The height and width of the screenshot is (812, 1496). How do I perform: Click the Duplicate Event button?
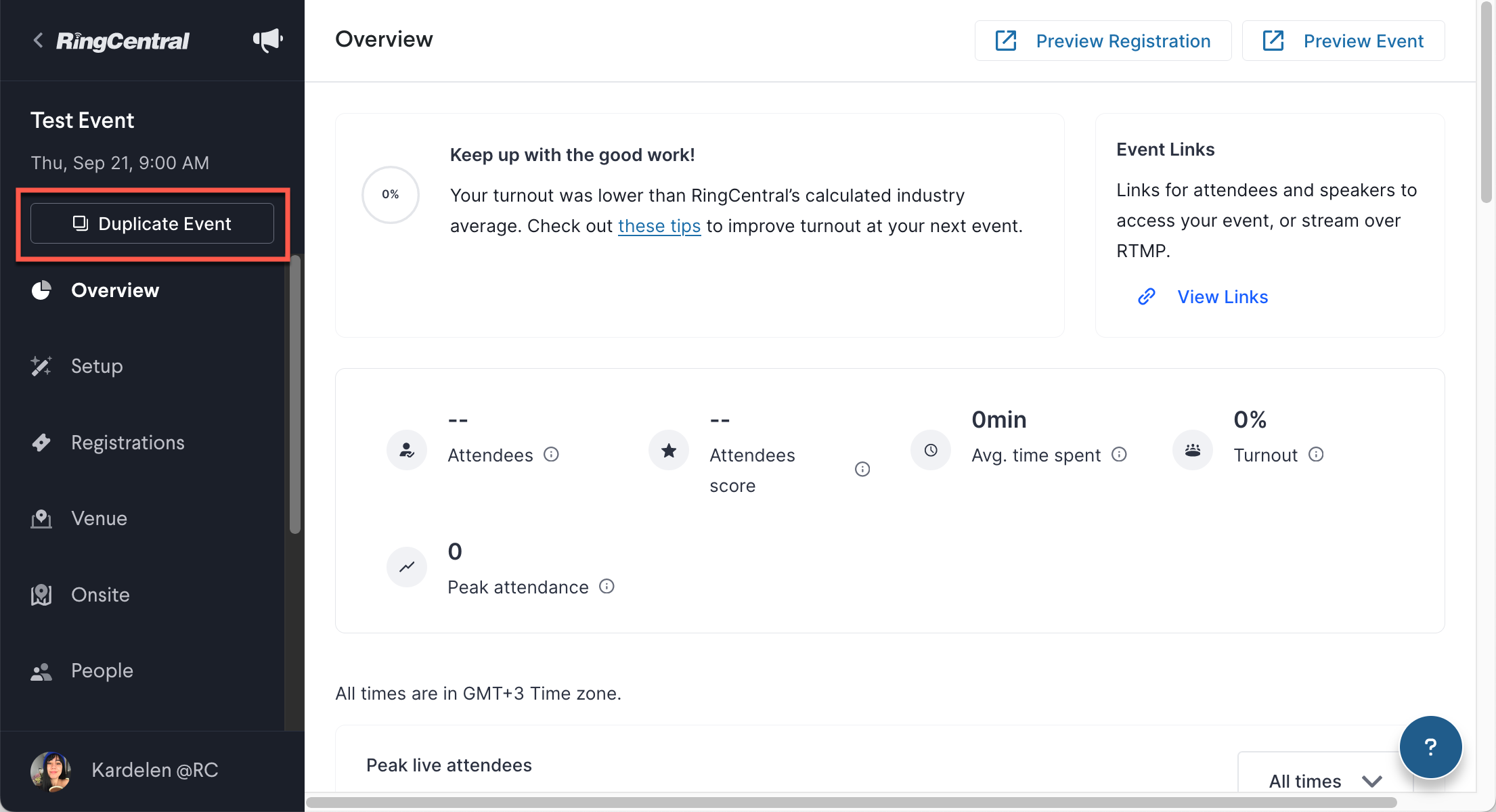[x=152, y=223]
